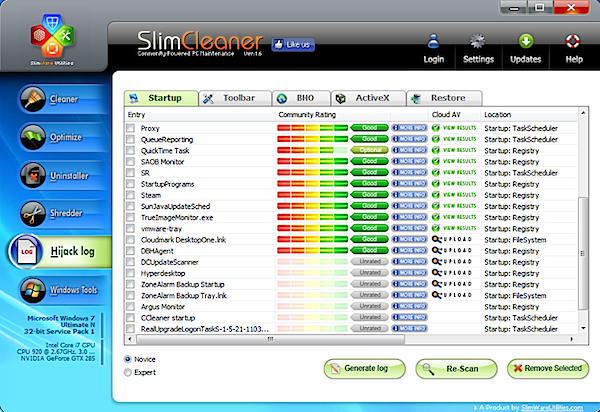View Cloud AV results for Proxy

(454, 128)
